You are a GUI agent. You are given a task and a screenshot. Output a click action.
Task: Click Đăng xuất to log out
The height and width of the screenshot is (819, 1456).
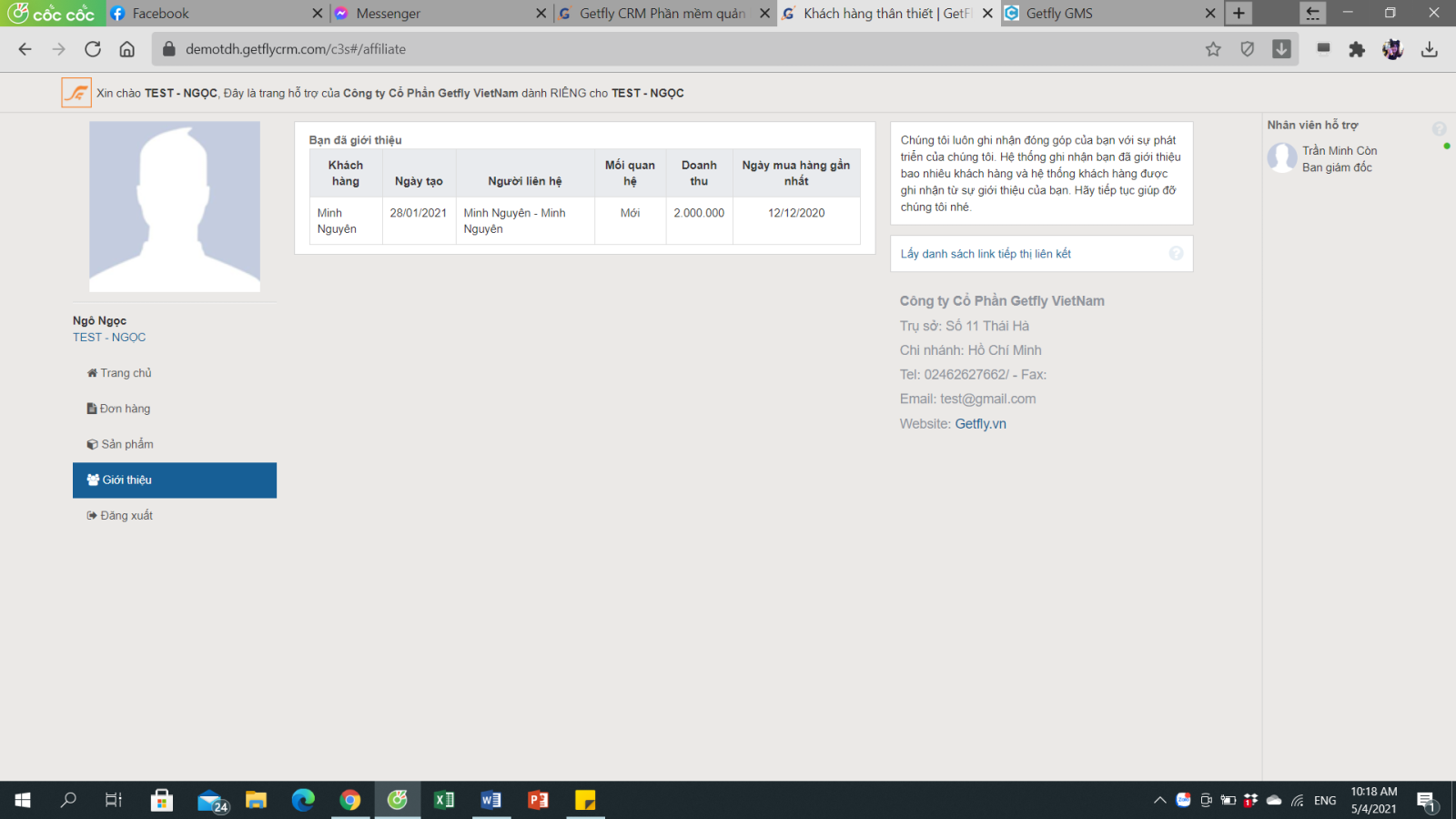coord(126,515)
